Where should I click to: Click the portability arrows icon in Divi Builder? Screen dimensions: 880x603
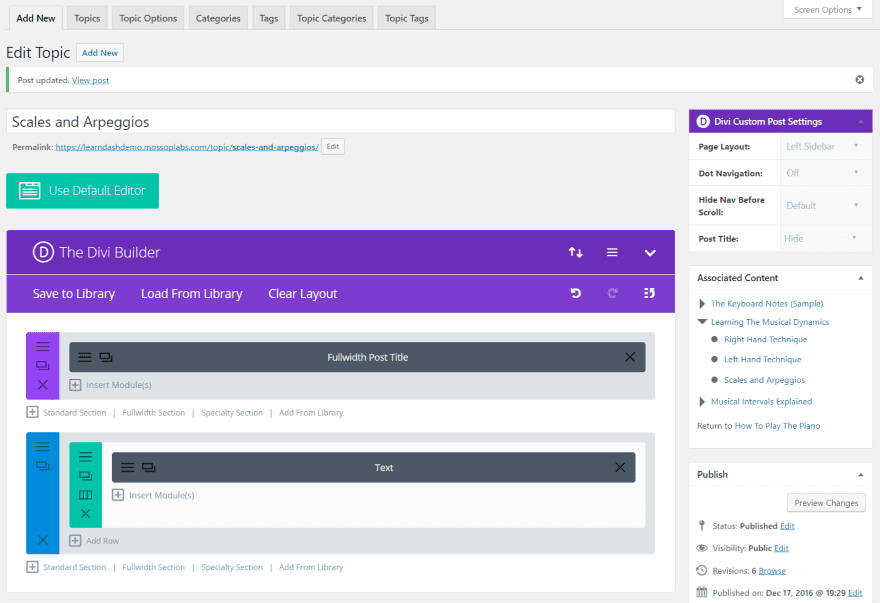(x=576, y=253)
